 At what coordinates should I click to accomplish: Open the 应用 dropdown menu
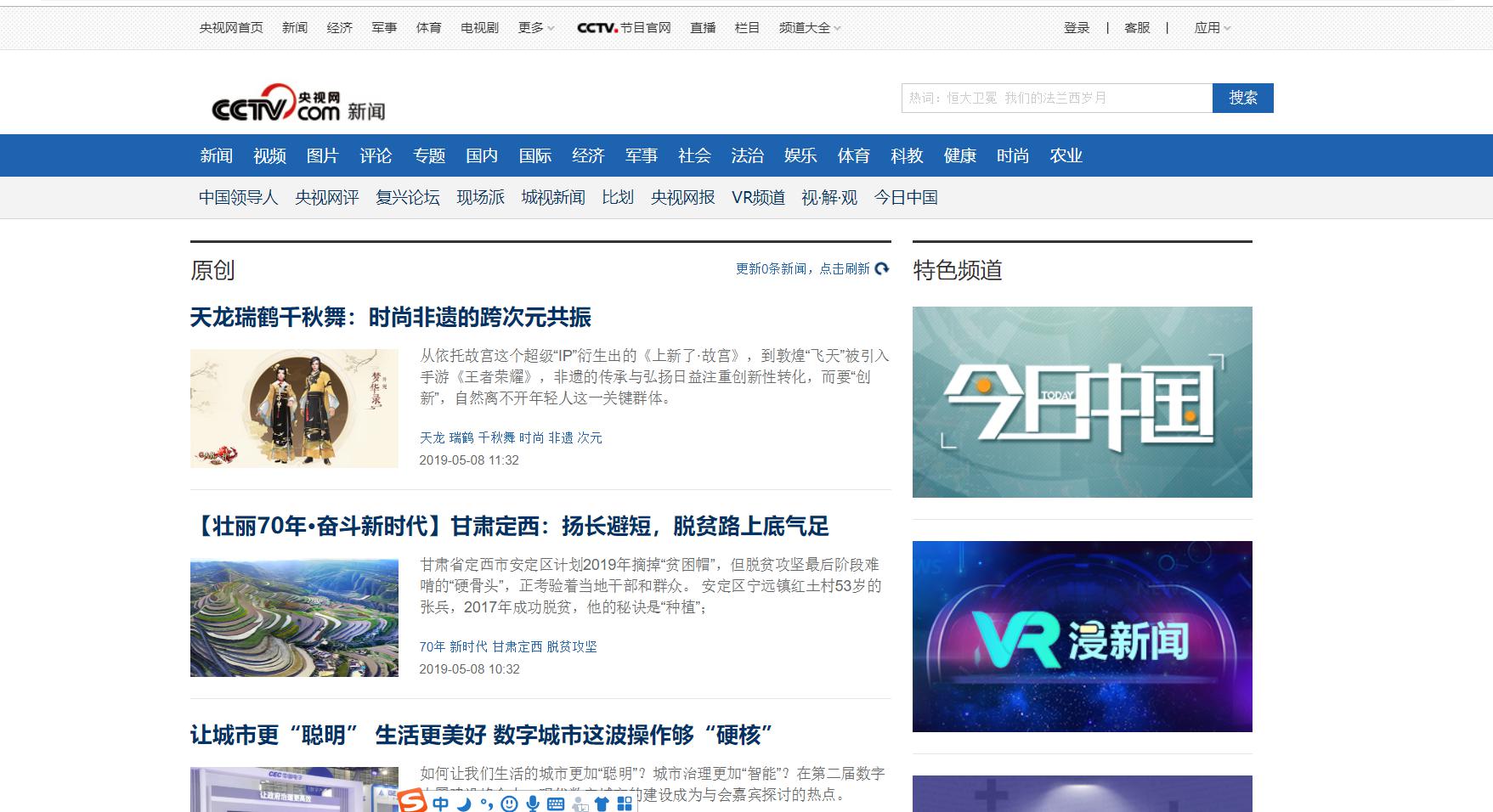pyautogui.click(x=1212, y=28)
